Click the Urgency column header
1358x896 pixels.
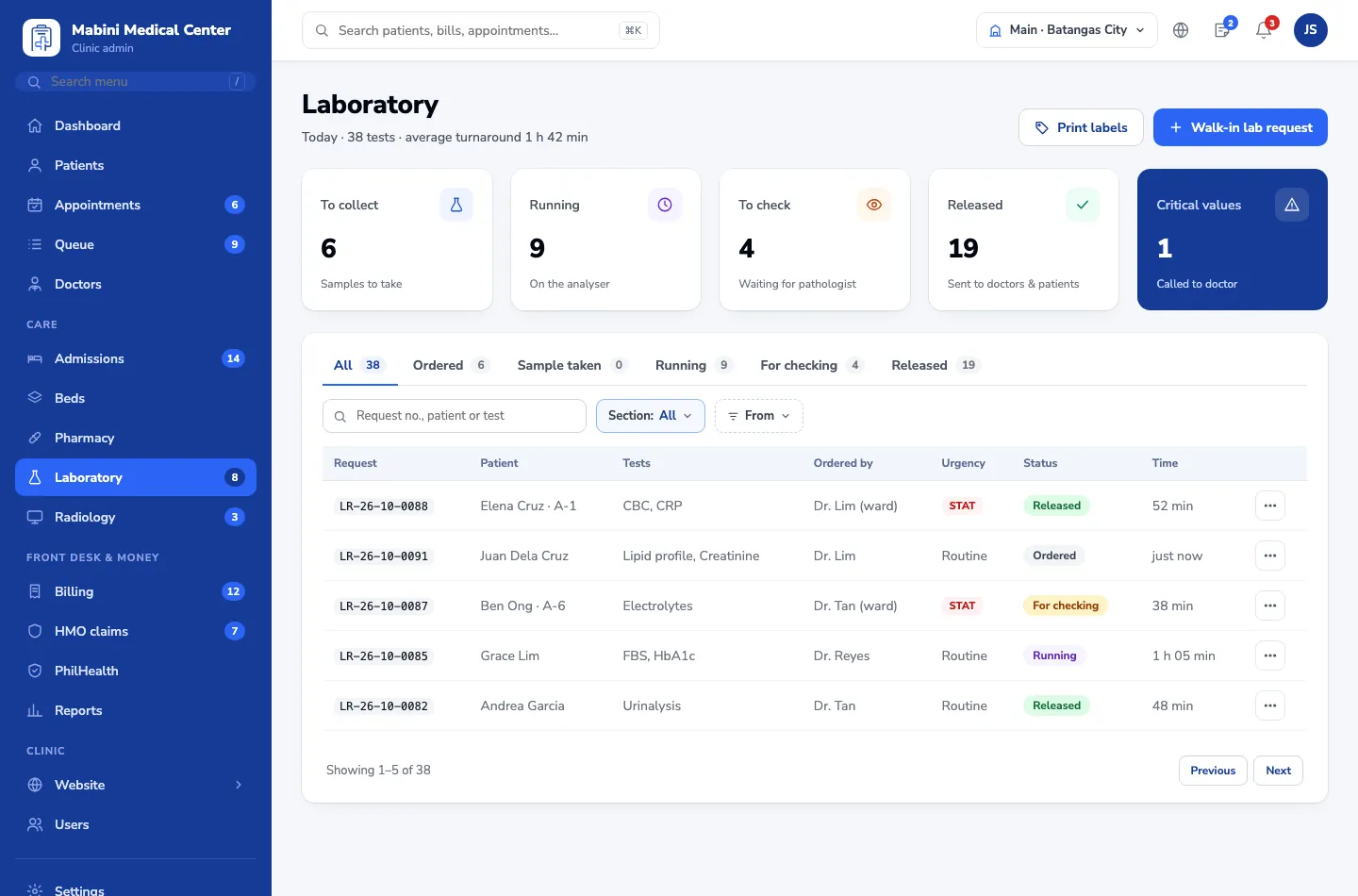963,463
